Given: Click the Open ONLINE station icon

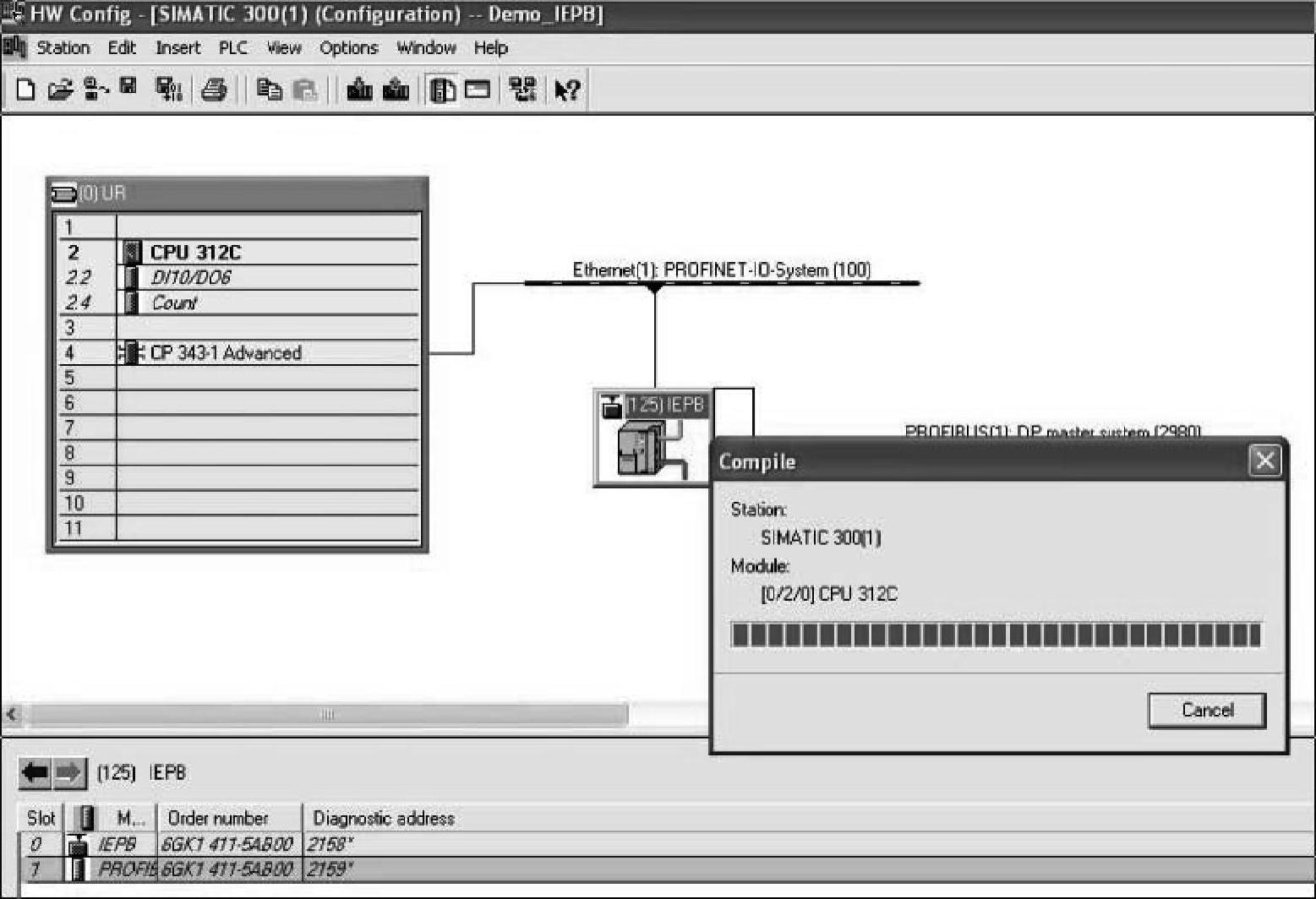Looking at the screenshot, I should pyautogui.click(x=96, y=89).
